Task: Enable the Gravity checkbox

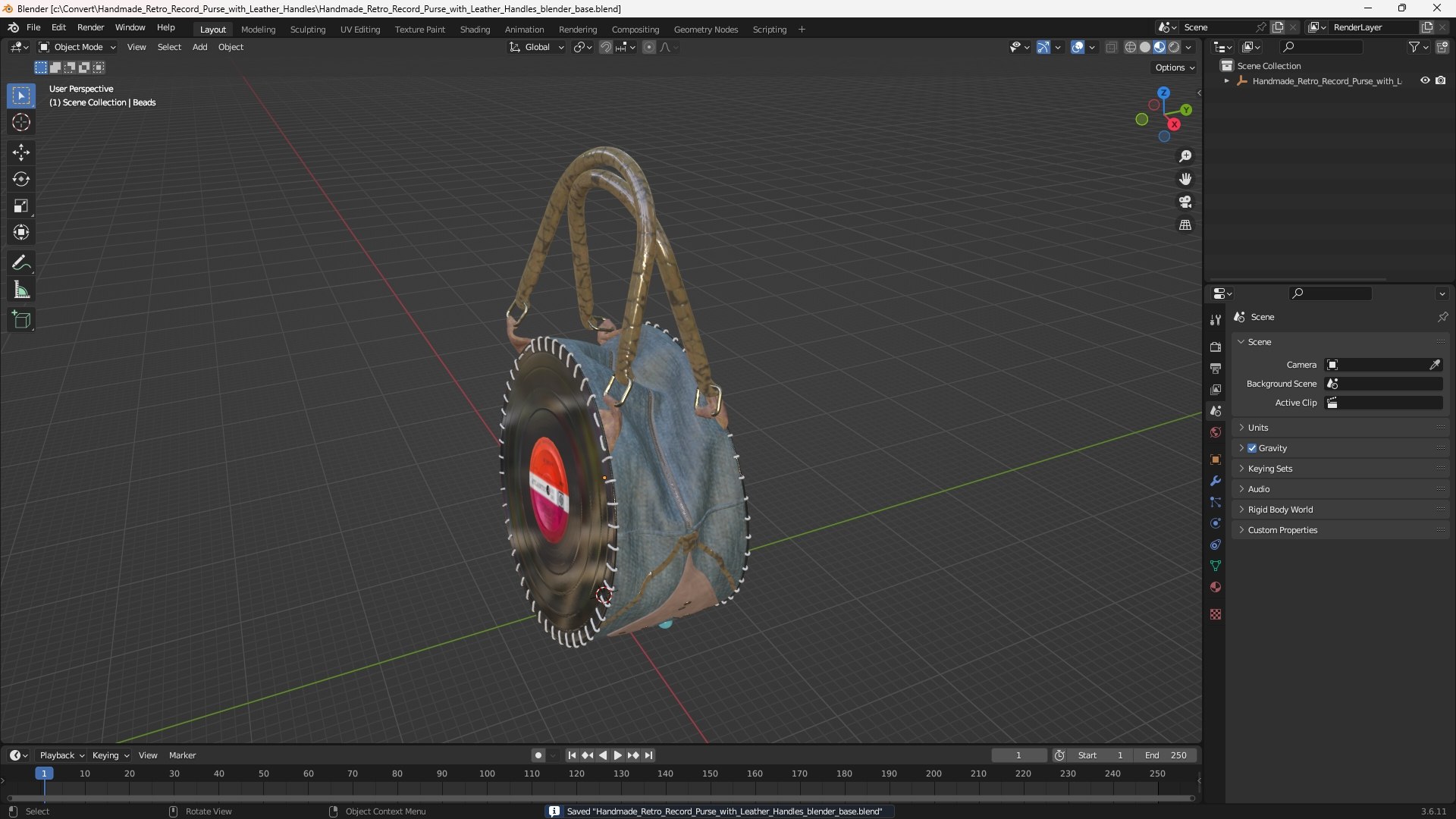Action: point(1252,448)
